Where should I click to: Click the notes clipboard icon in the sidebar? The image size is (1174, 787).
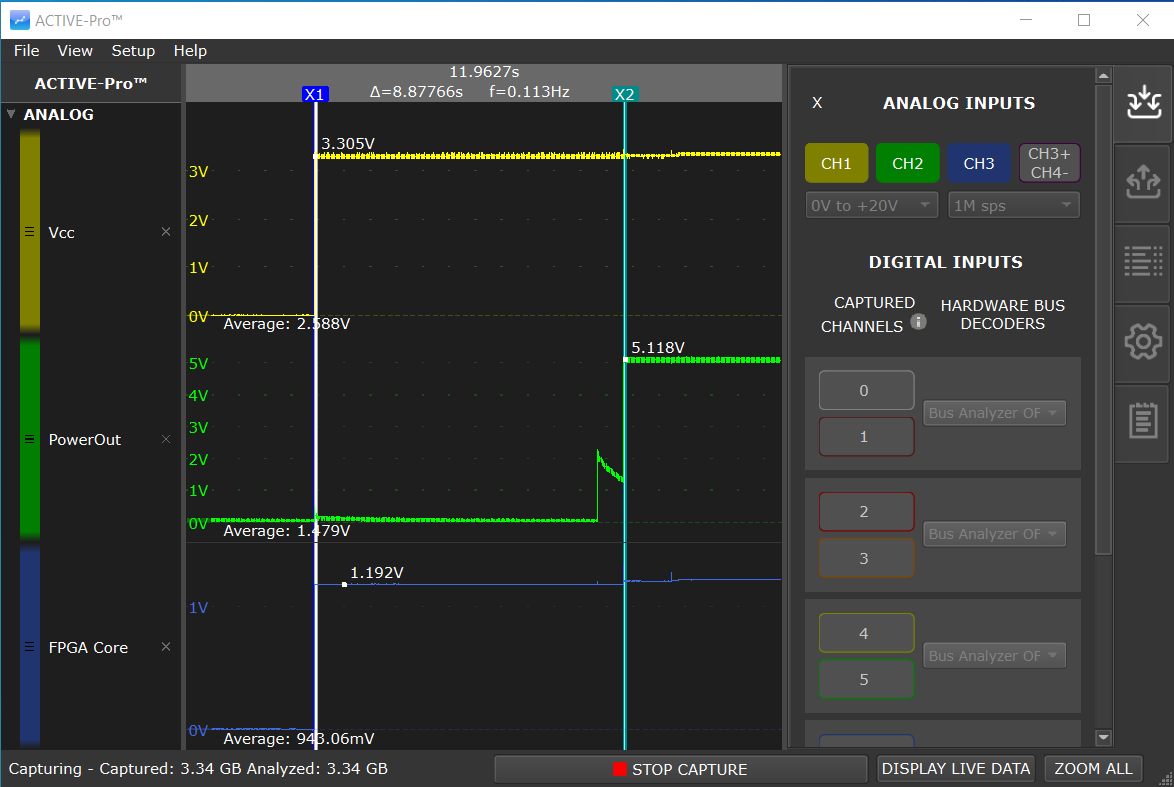click(x=1143, y=420)
